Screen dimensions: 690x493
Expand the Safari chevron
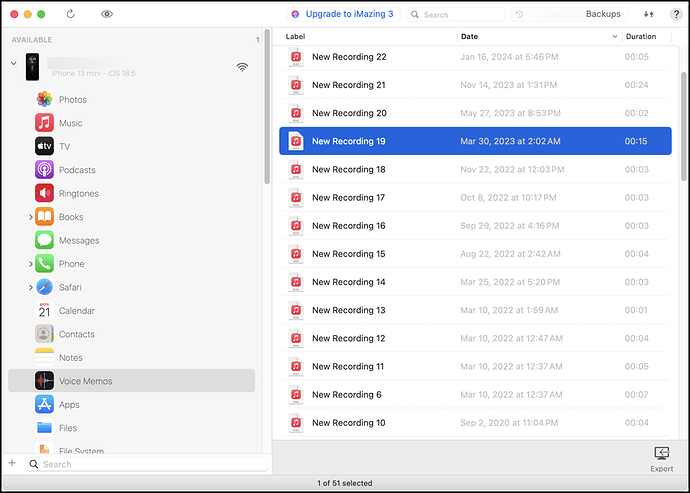point(30,287)
